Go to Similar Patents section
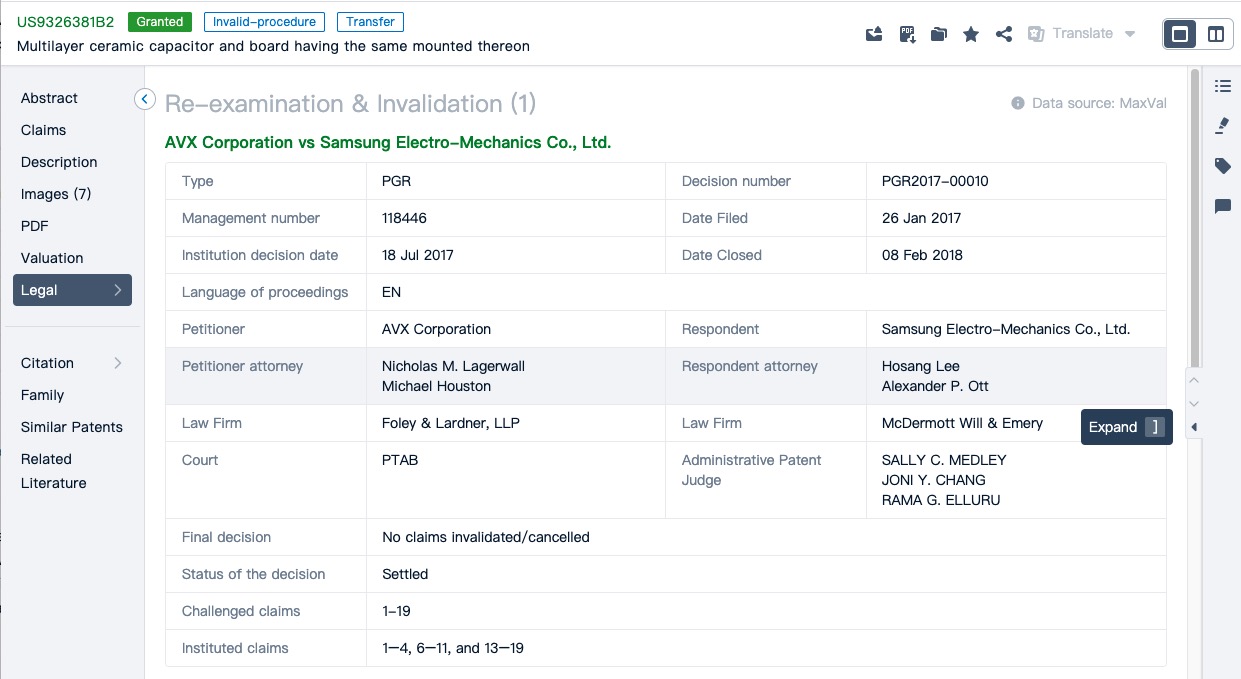Image resolution: width=1241 pixels, height=679 pixels. click(72, 427)
